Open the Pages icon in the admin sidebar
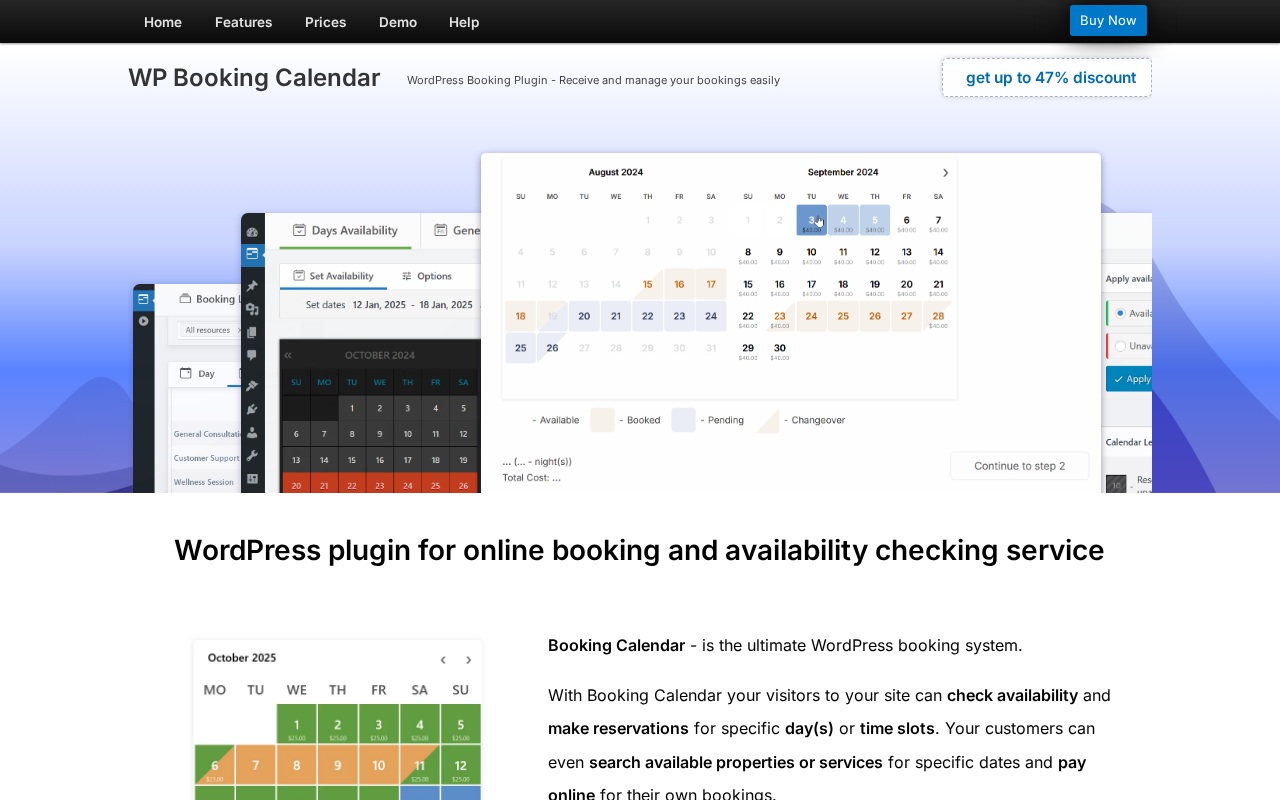 click(x=252, y=332)
